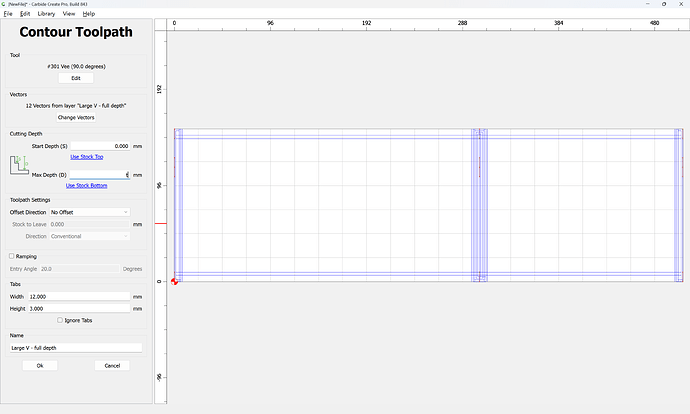
Task: Click the red origin marker on canvas
Action: 174,282
